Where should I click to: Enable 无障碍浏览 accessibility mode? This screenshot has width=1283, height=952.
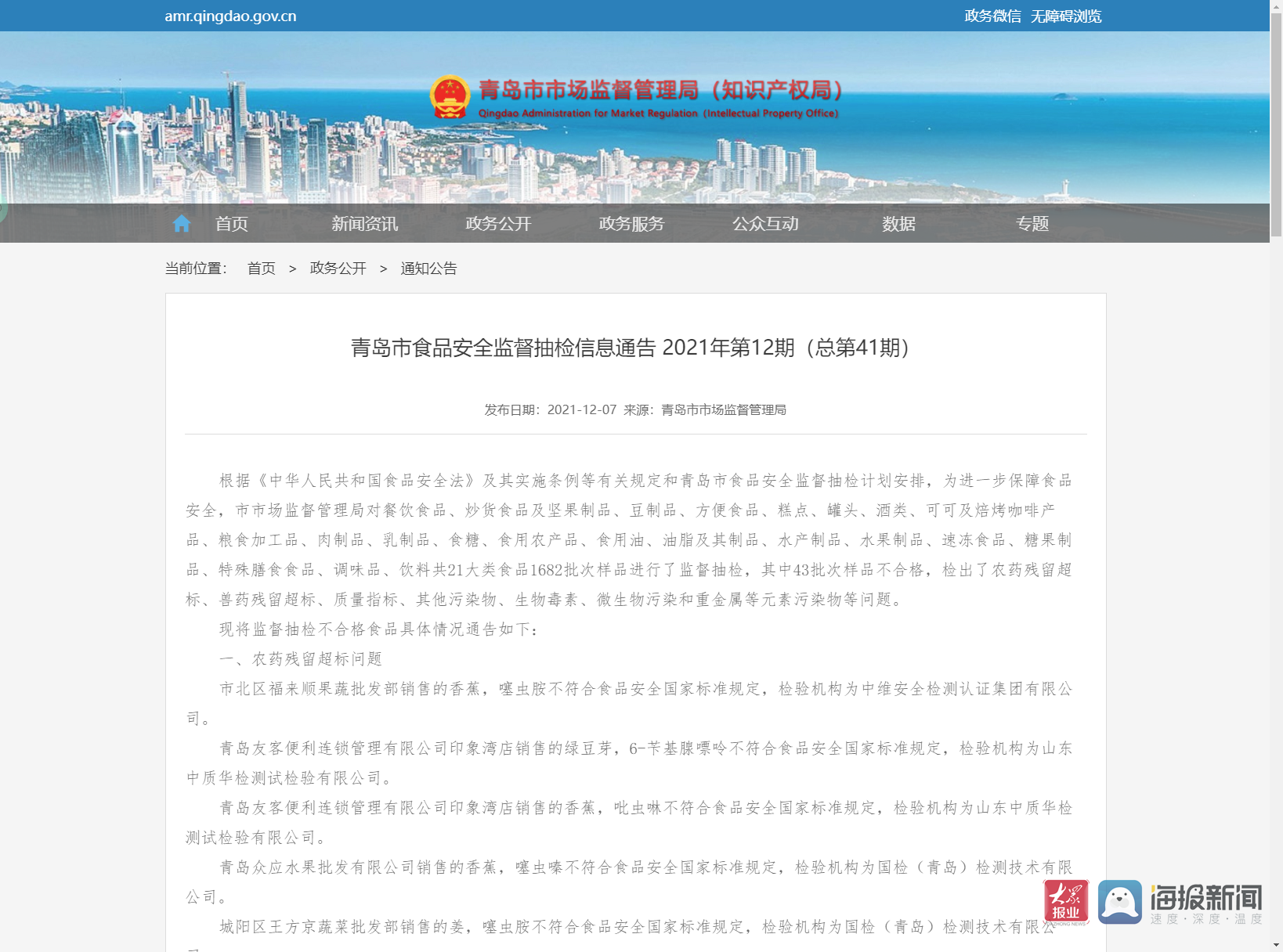[1066, 16]
